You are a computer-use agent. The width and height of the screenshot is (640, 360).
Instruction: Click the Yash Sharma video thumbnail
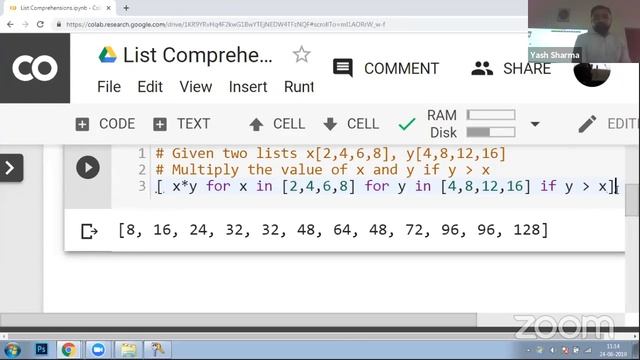[x=584, y=31]
